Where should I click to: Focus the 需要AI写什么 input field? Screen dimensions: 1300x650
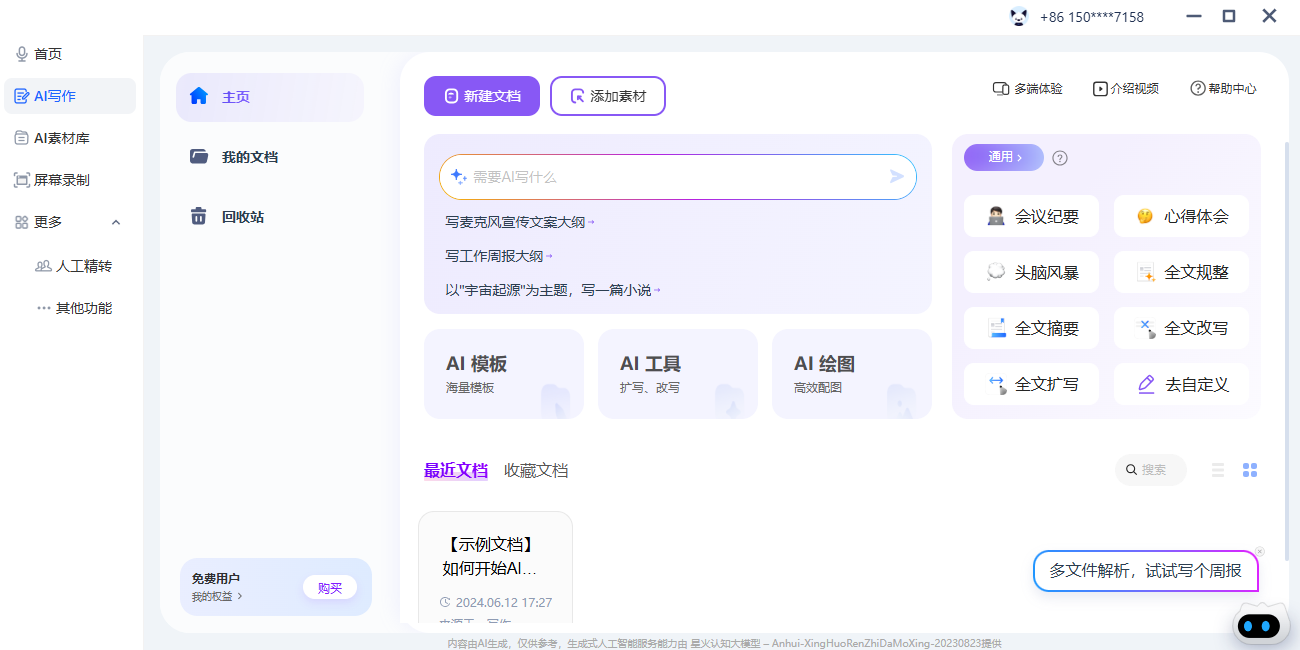(678, 177)
